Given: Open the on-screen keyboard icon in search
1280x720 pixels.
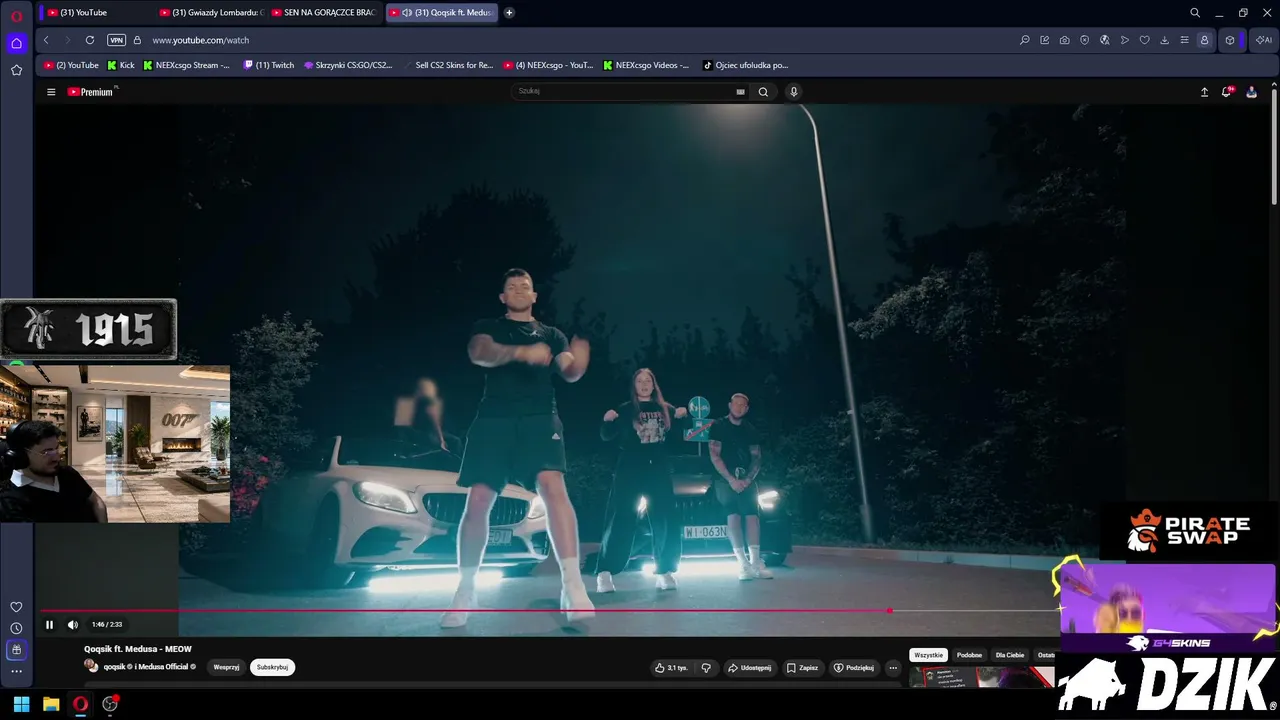Looking at the screenshot, I should pyautogui.click(x=740, y=92).
